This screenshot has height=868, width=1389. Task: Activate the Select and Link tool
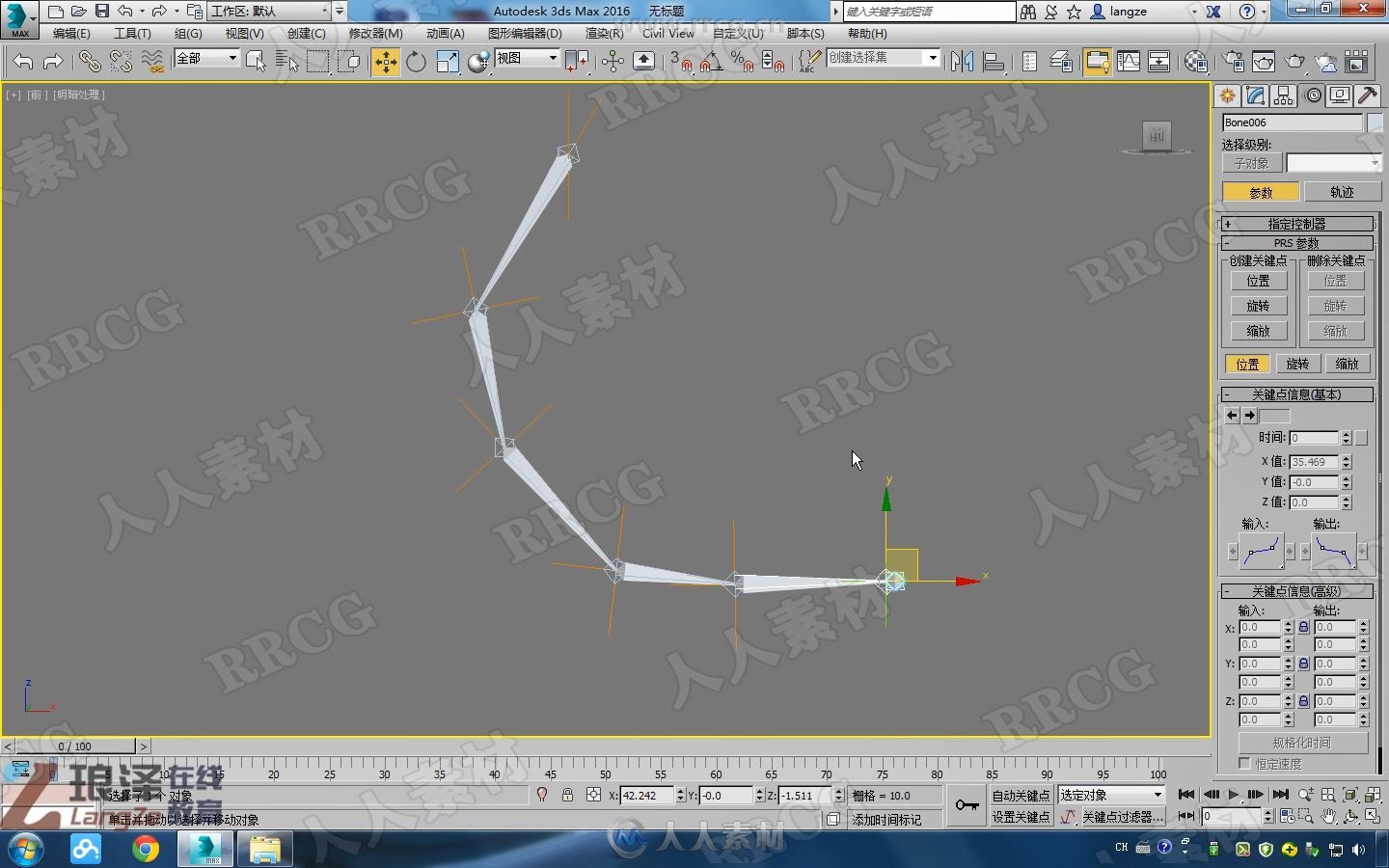coord(89,62)
